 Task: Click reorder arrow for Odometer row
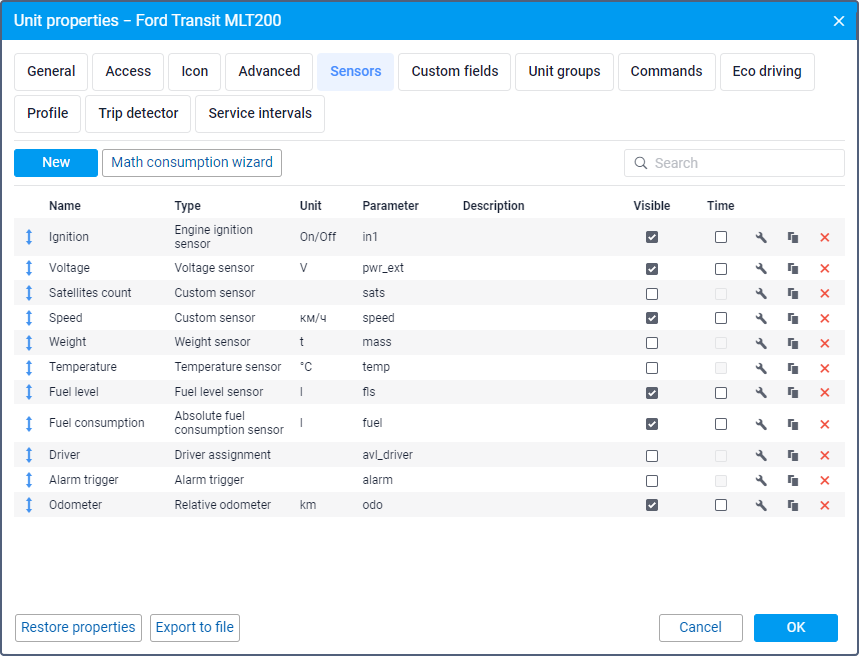(29, 505)
